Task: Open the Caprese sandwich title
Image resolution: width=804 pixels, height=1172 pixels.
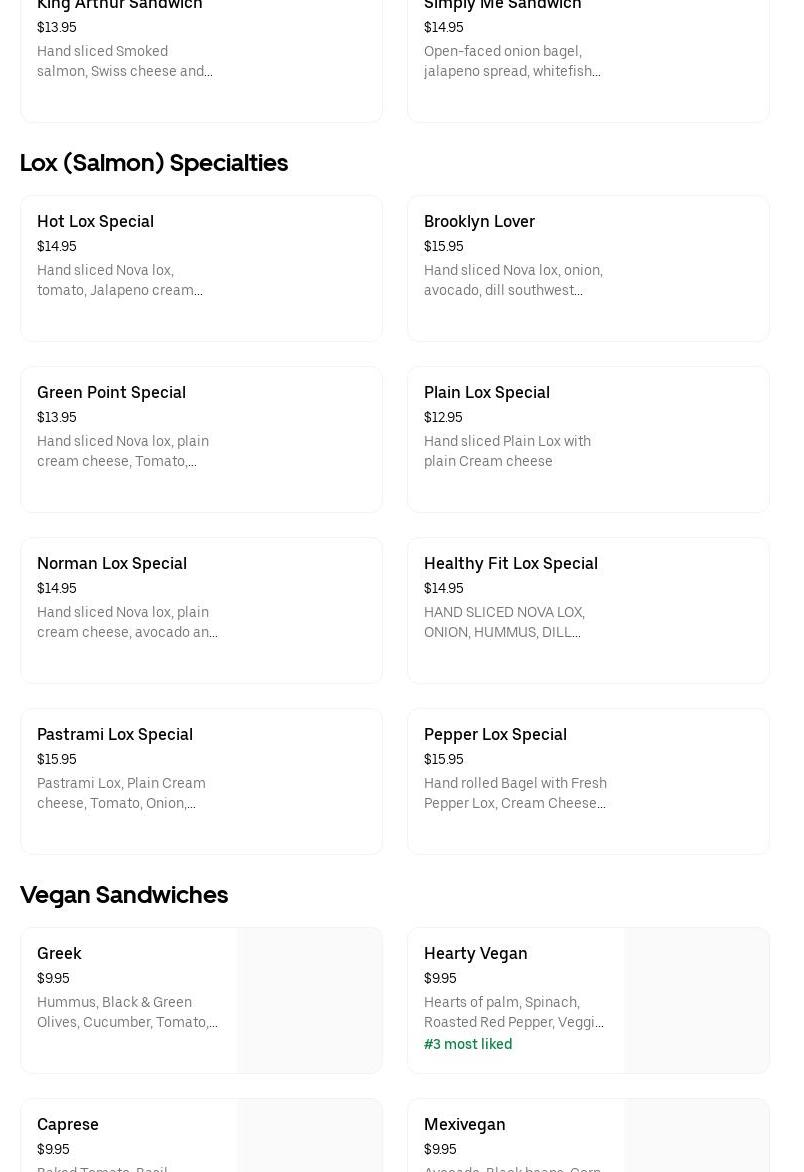Action: [x=68, y=1124]
